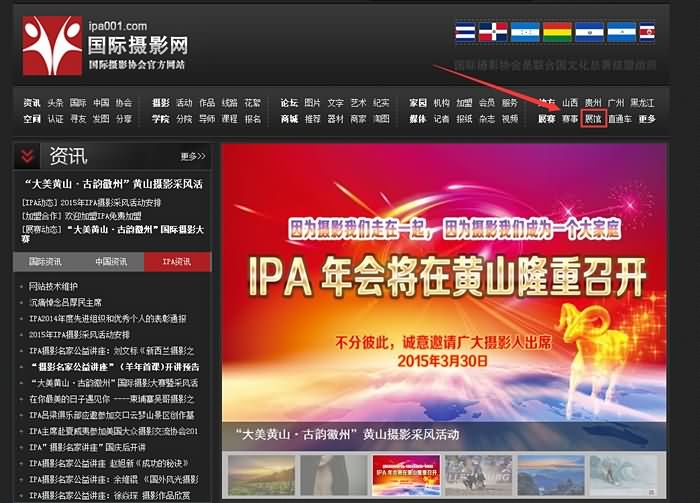The image size is (700, 503).
Task: Open the 赛事 navigation link
Action: pos(570,119)
